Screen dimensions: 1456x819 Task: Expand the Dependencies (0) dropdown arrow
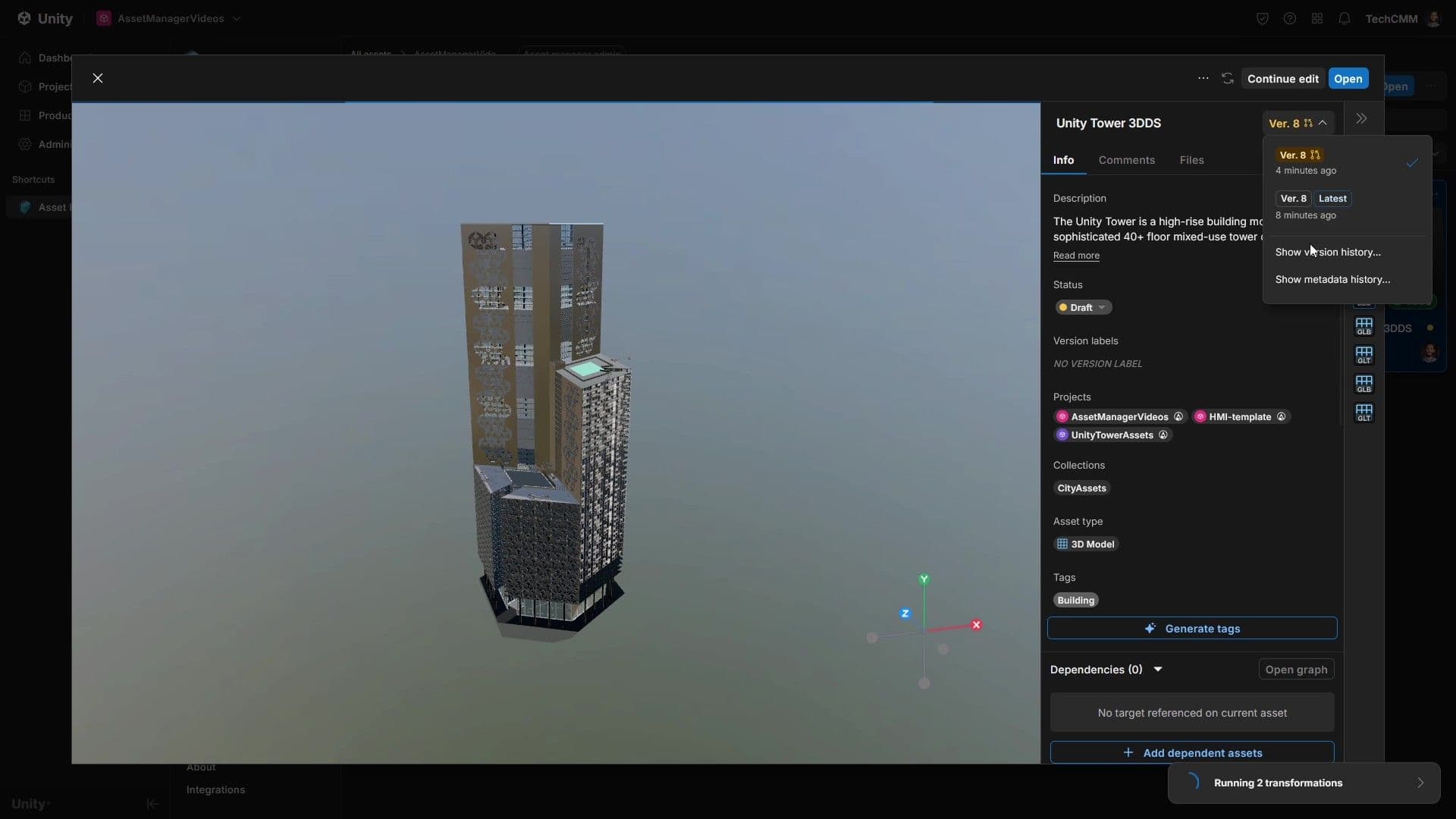click(x=1158, y=669)
